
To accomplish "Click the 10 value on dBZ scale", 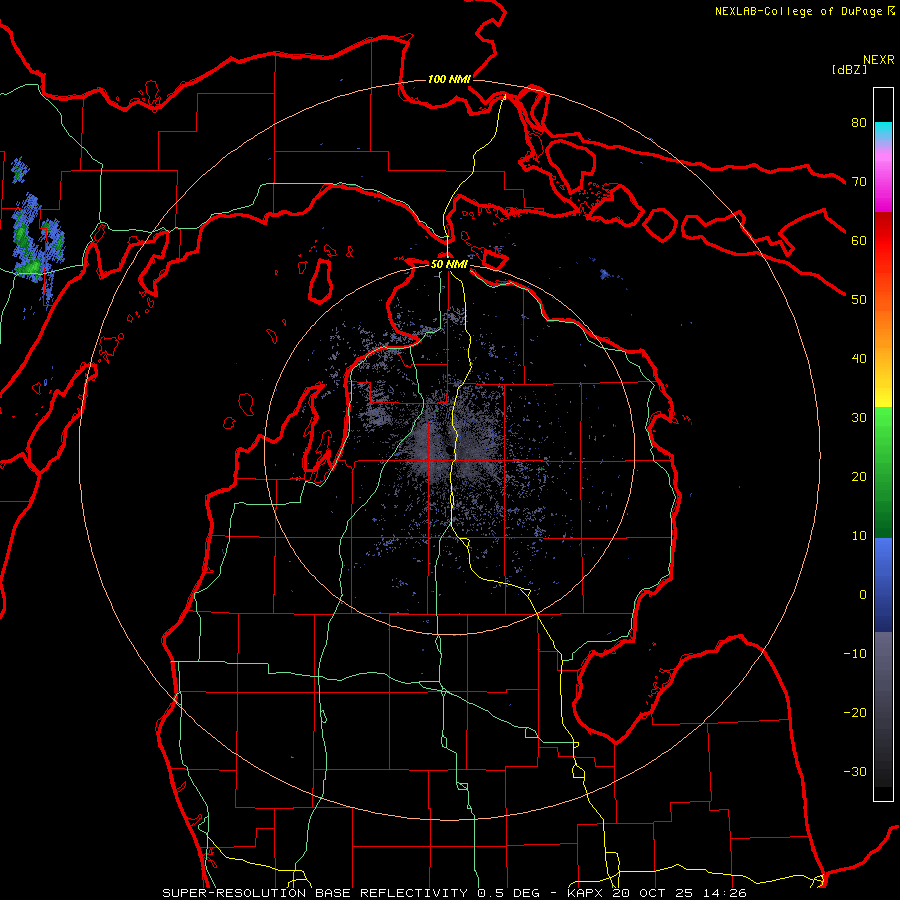I will (859, 536).
